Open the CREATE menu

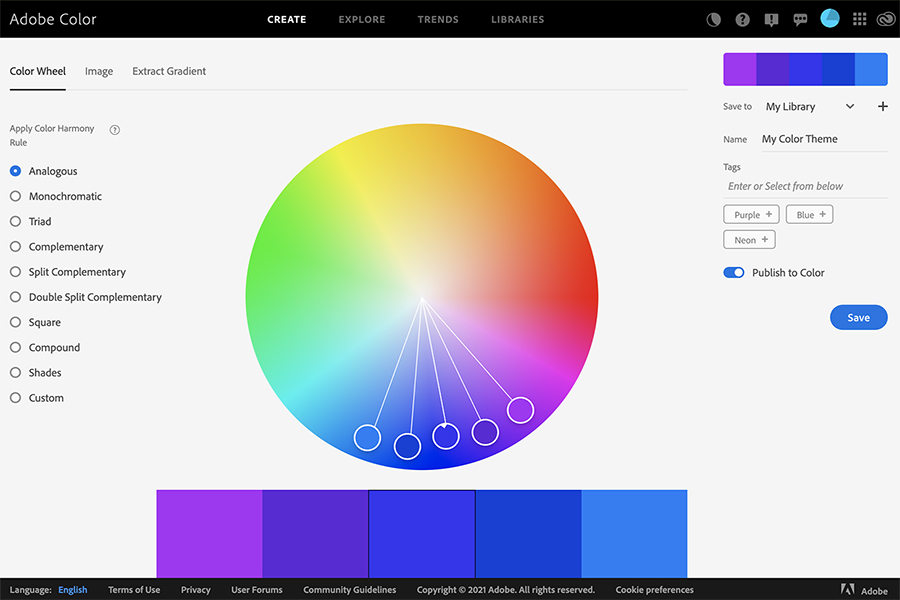click(x=286, y=20)
